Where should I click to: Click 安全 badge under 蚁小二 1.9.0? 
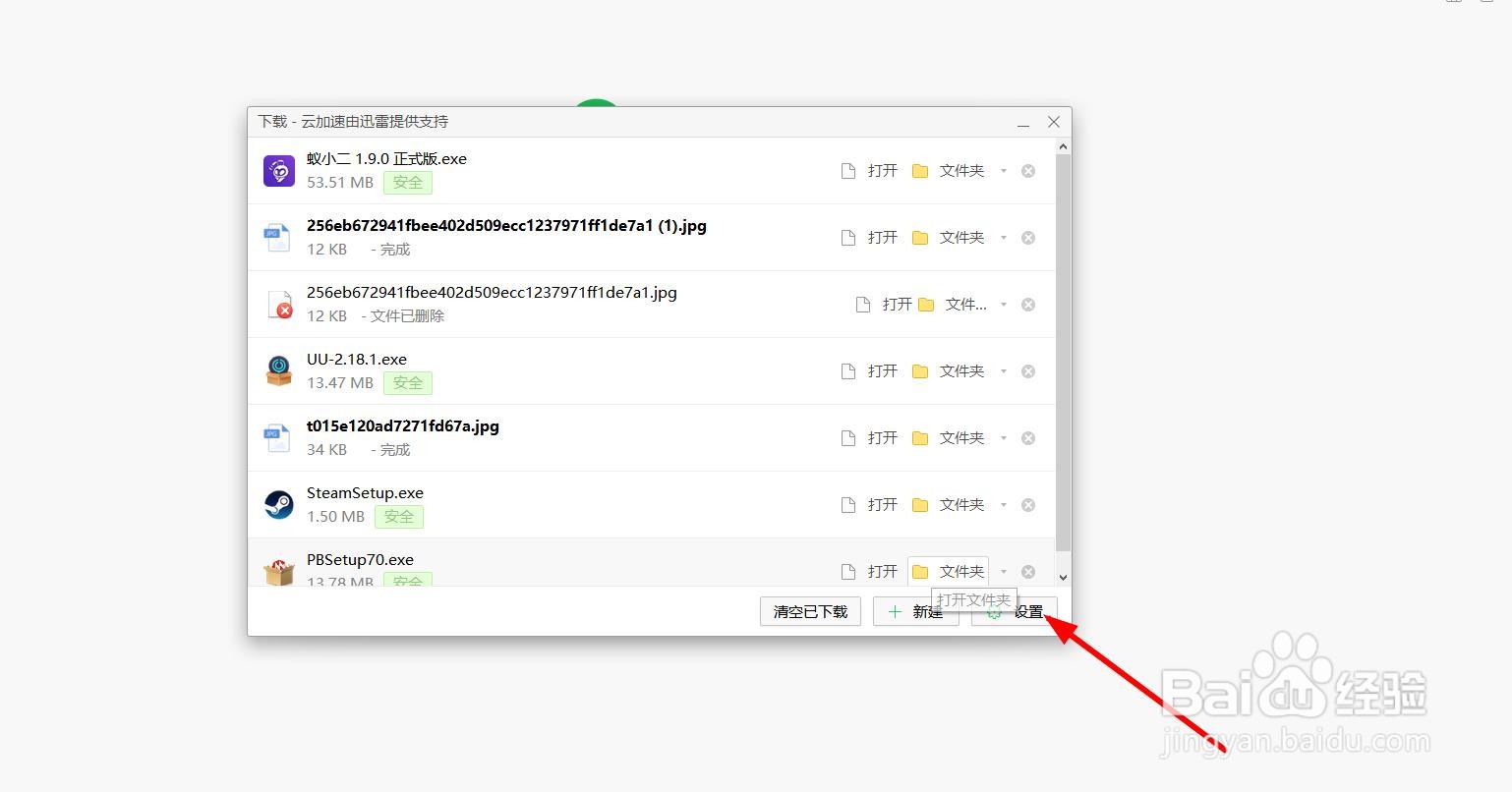(408, 183)
